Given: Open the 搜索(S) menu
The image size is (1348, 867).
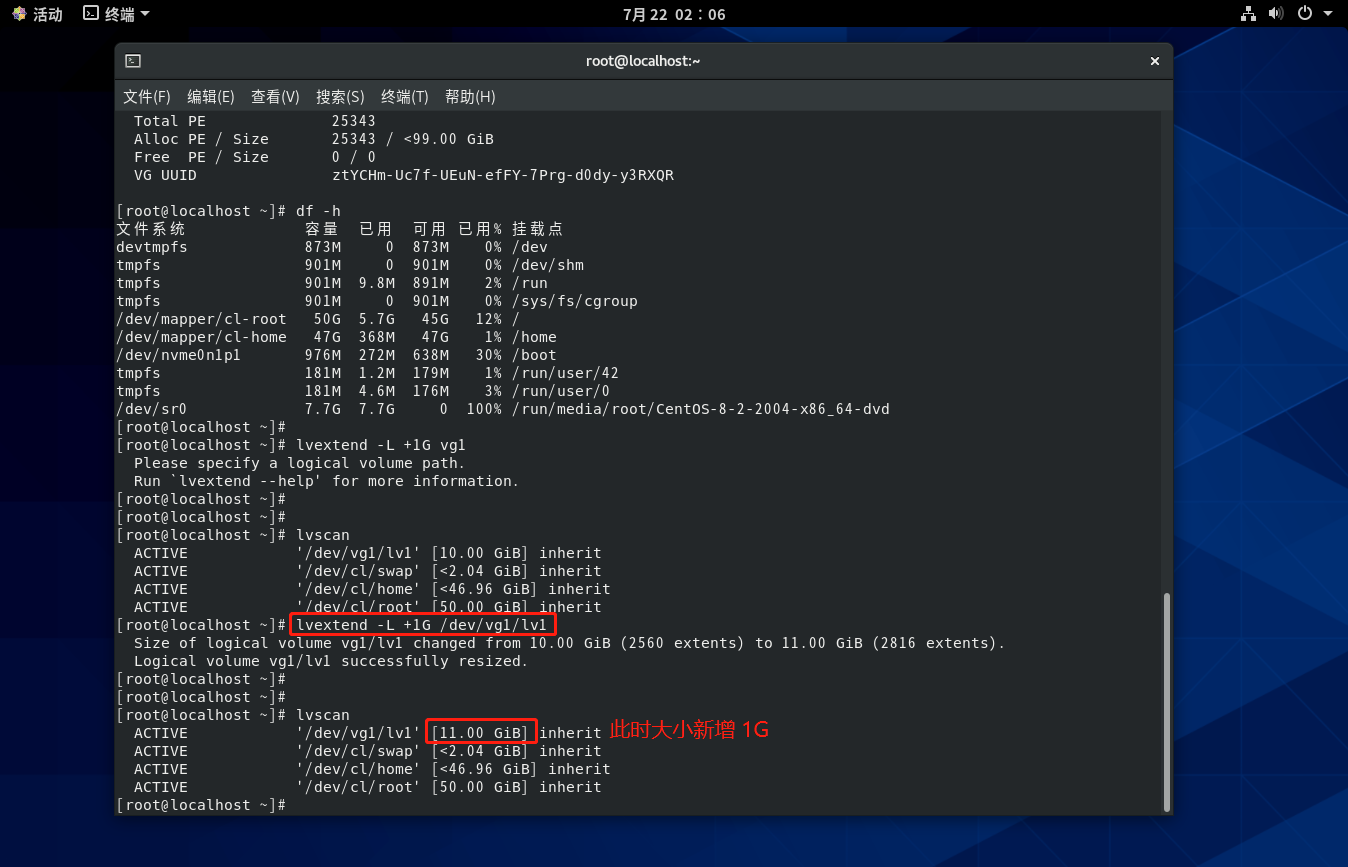Looking at the screenshot, I should [x=340, y=97].
